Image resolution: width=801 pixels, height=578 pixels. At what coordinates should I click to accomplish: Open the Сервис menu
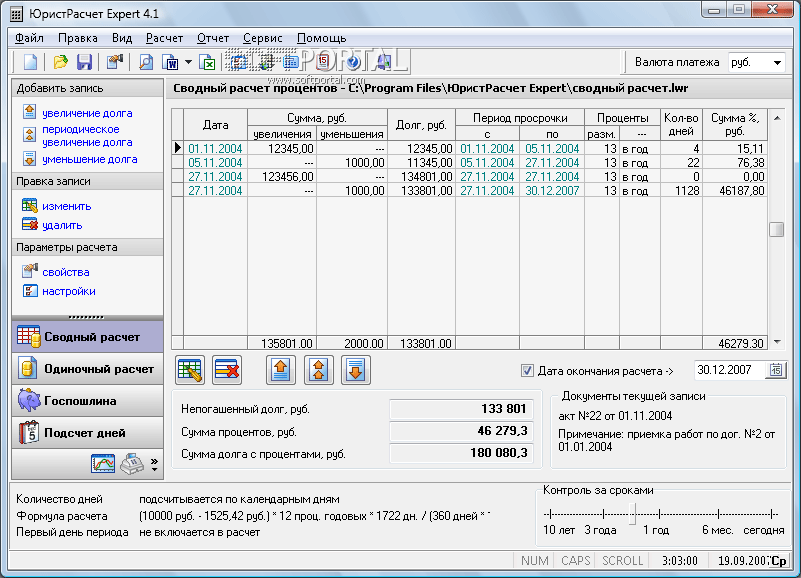coord(263,38)
